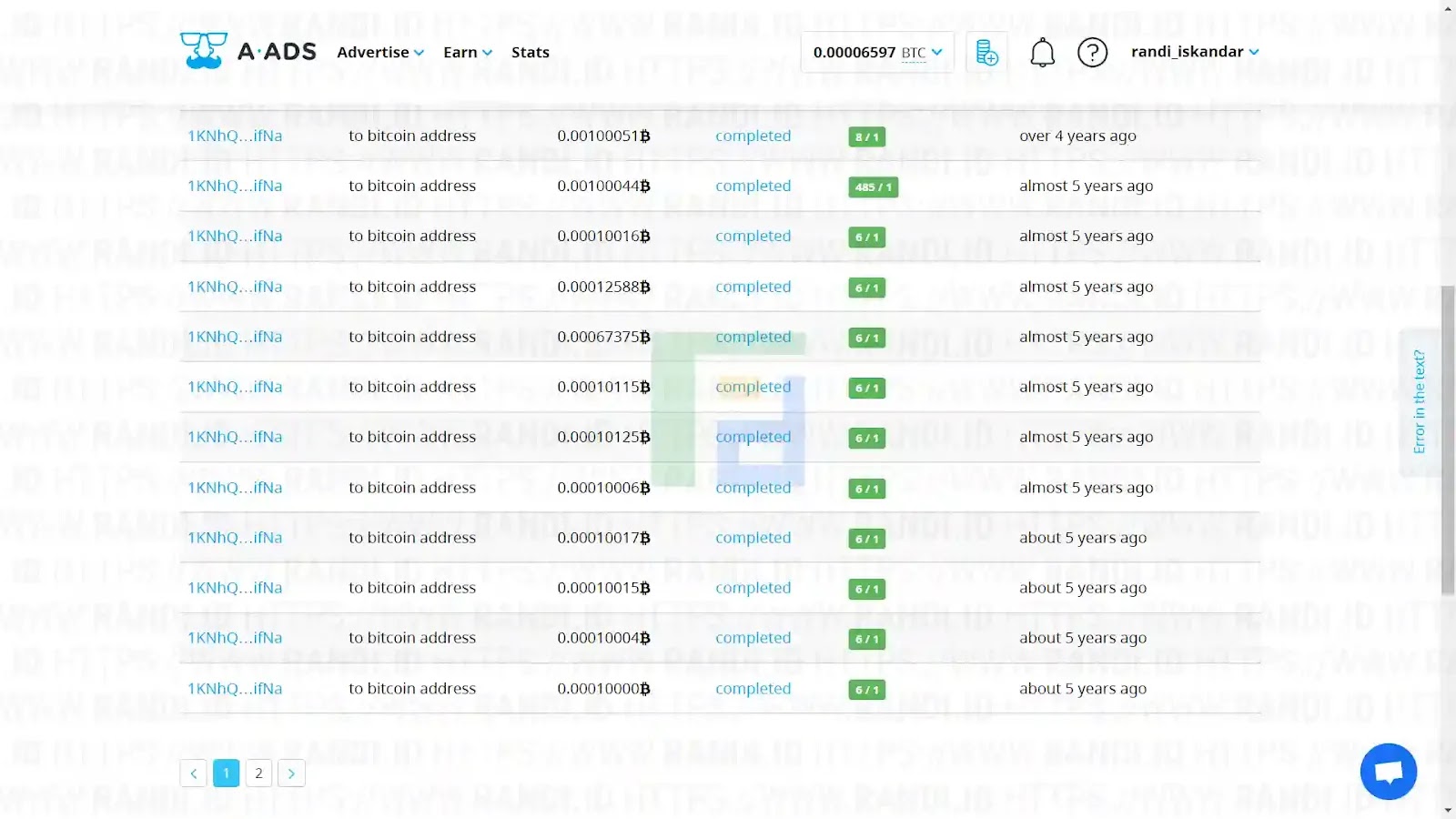Click completed status in the 0.00067375 row
Screen dimensions: 1456x819
coord(753,337)
